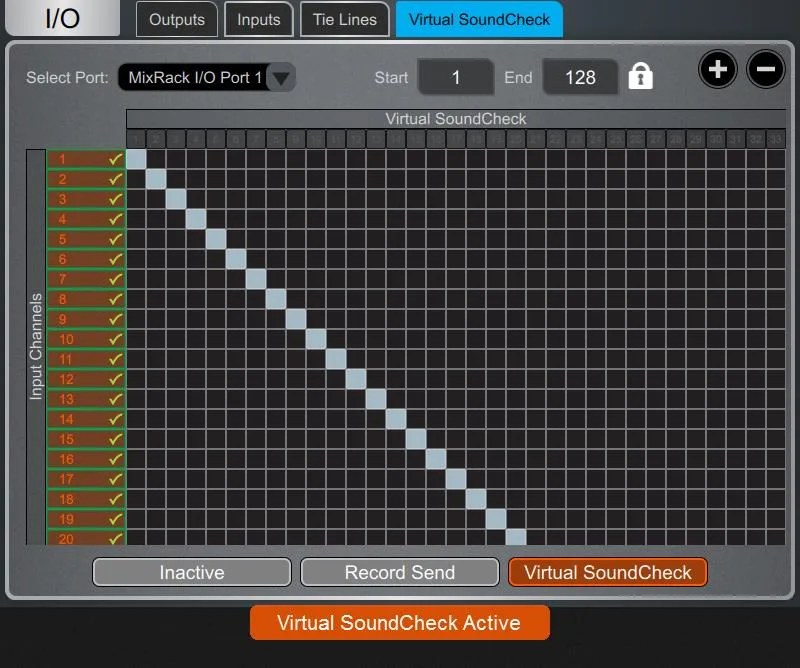
Task: Select input channel 14 row label
Action: pos(86,419)
